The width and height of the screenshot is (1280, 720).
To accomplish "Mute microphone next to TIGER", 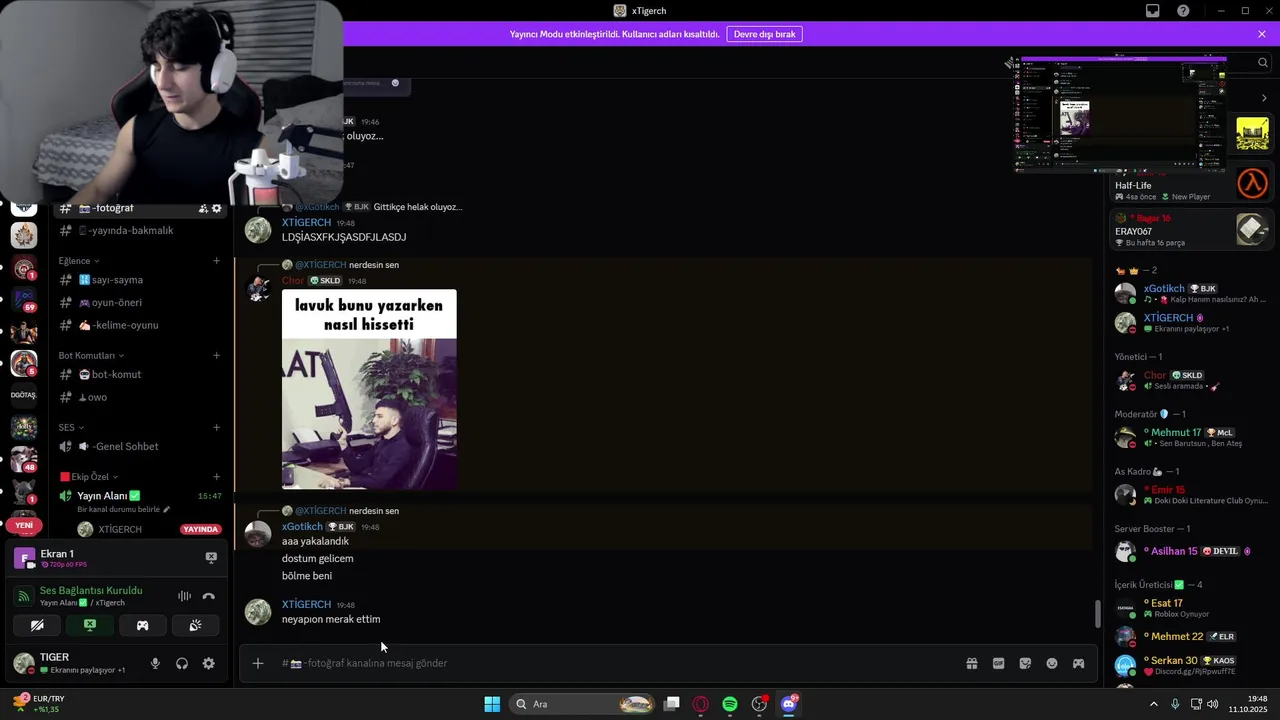I will point(155,663).
